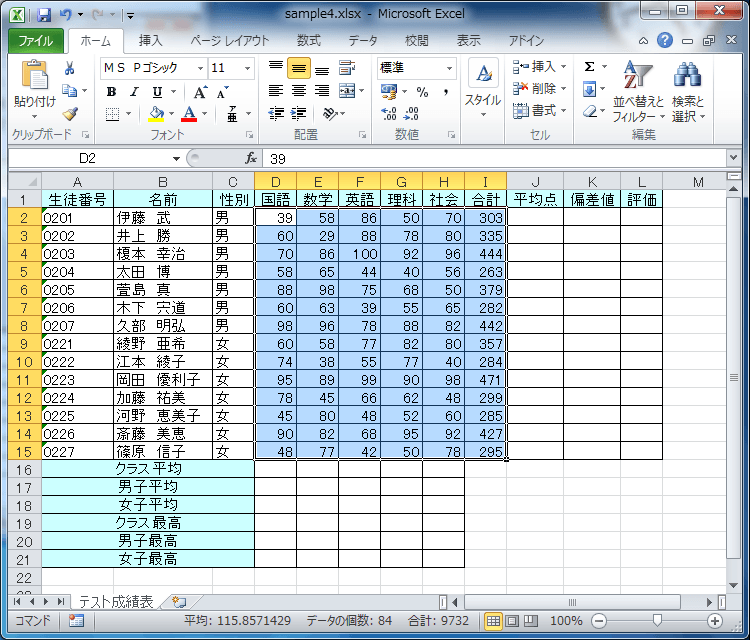Switch to Page Layout view in status bar
Screen dimensions: 750x640
[x=512, y=621]
